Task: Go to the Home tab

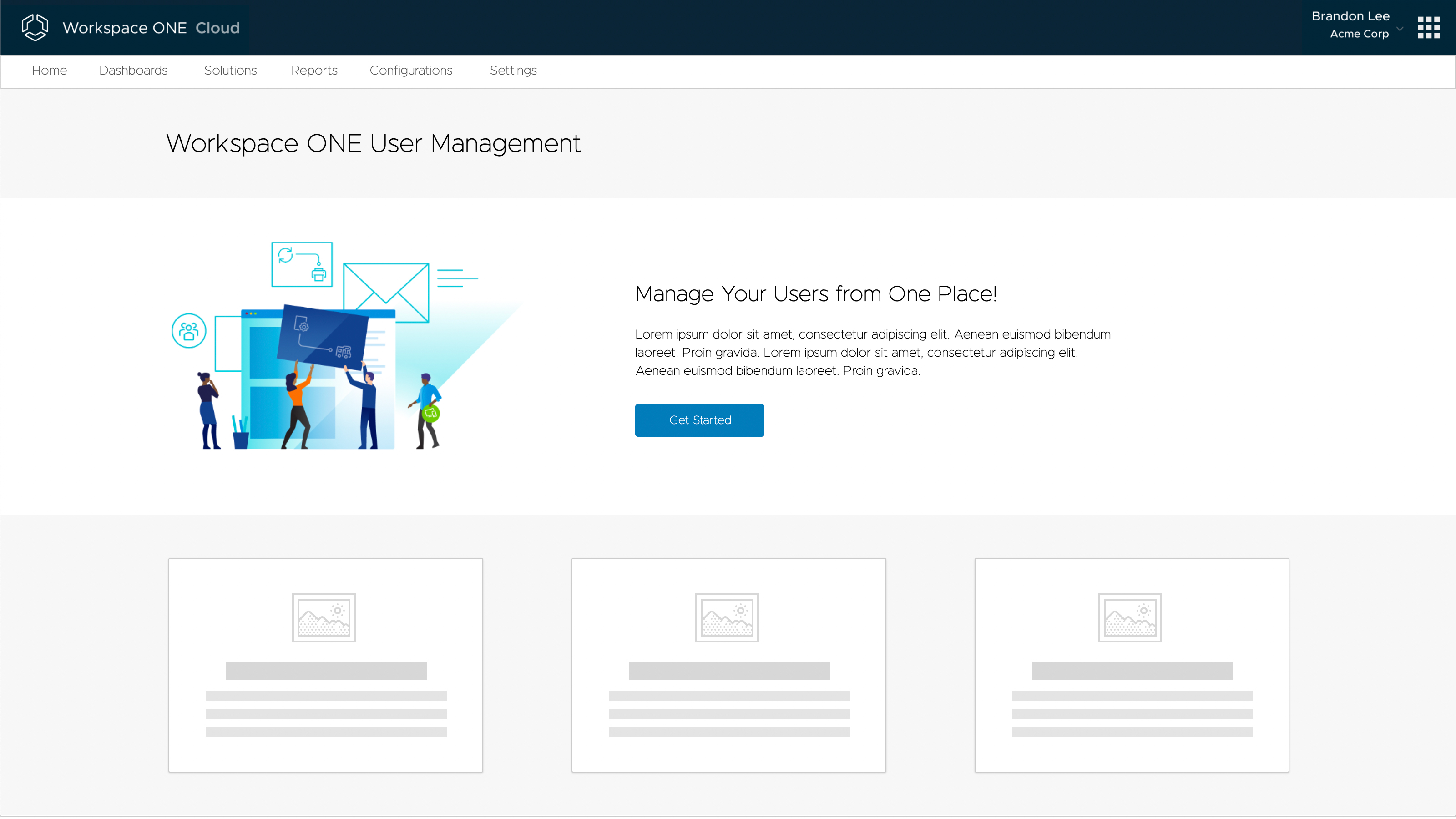Action: coord(49,71)
